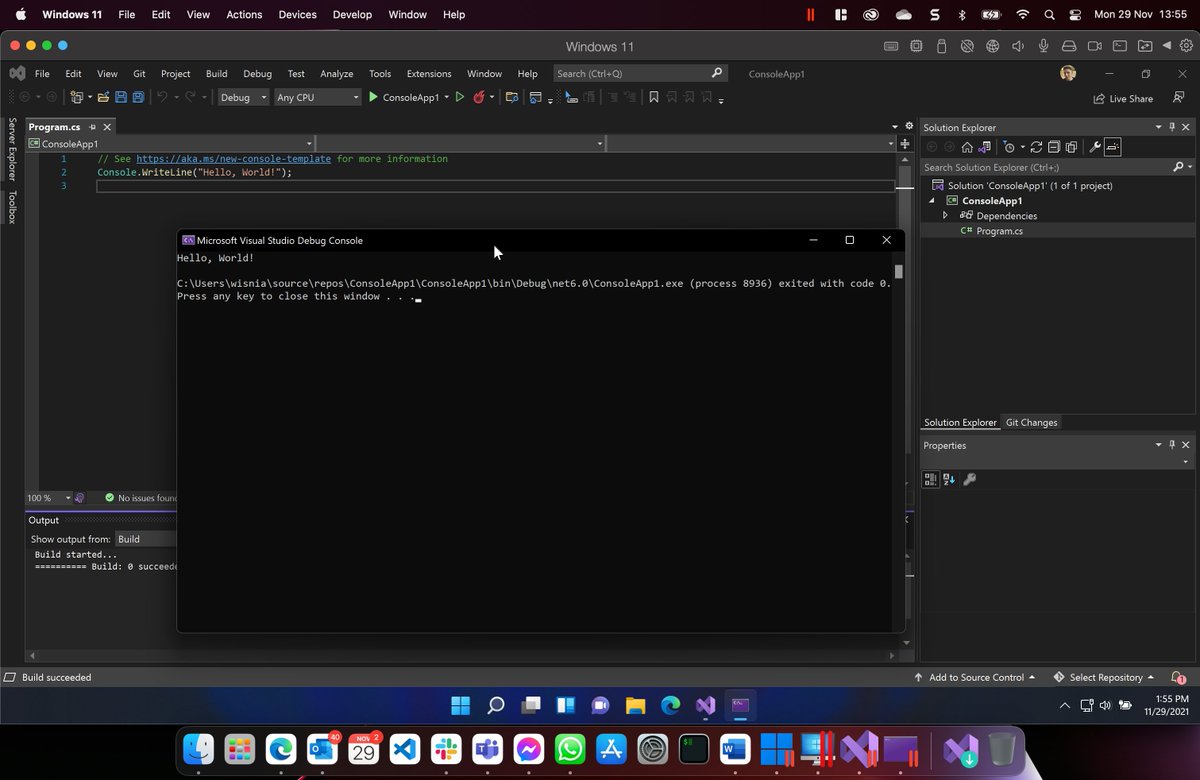
Task: Toggle auto-hide pin on Properties panel
Action: (x=1172, y=445)
